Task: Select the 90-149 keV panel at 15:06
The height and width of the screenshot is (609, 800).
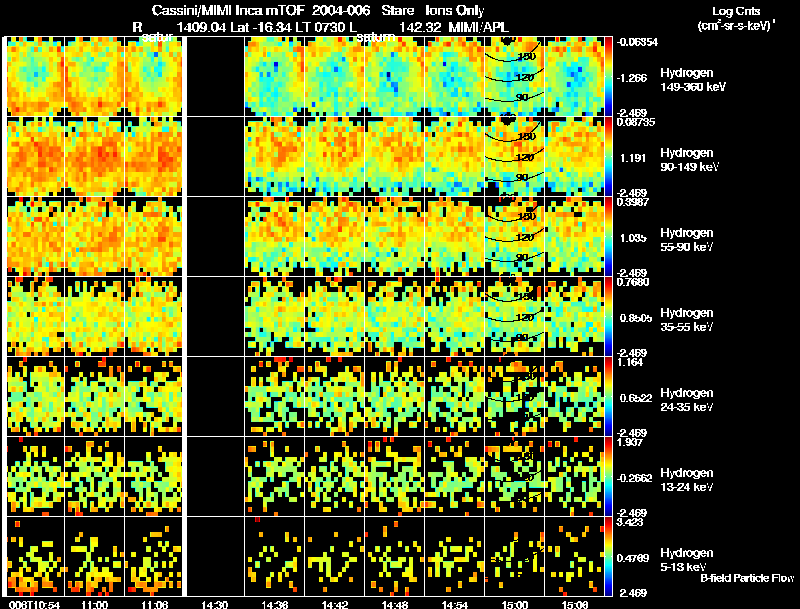Action: pyautogui.click(x=574, y=156)
